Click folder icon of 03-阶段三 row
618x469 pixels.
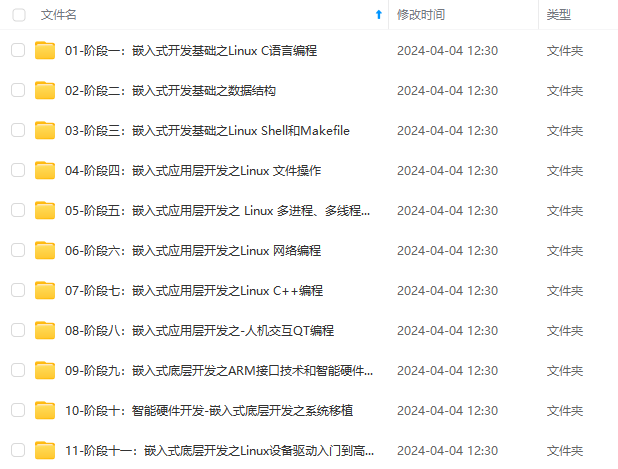point(45,130)
